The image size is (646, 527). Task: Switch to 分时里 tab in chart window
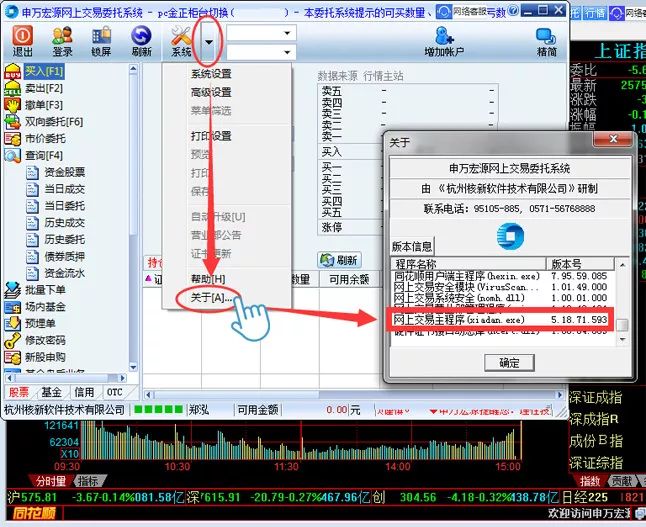[x=51, y=481]
